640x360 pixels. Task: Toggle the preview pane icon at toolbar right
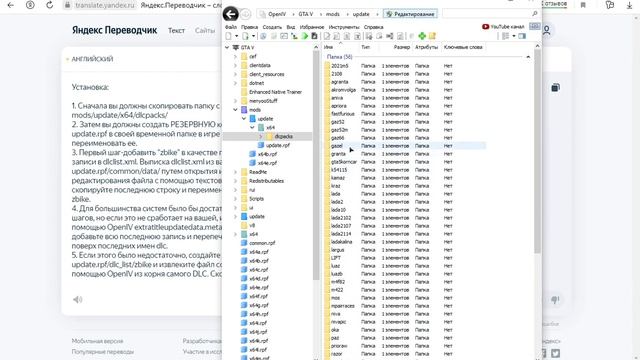click(522, 36)
